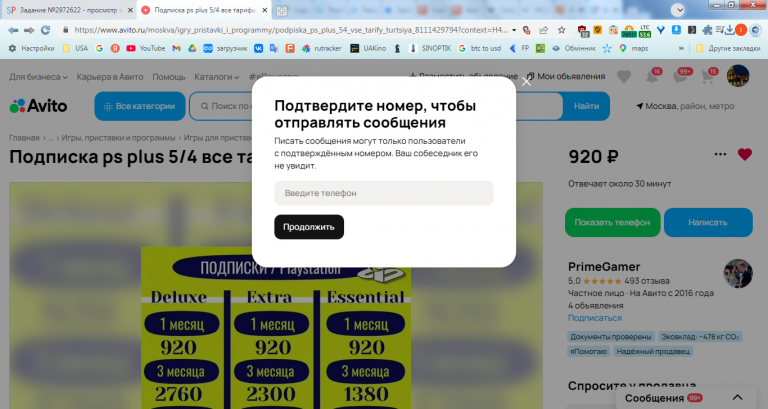Click the Продолжить button
The image size is (768, 409).
coord(309,227)
